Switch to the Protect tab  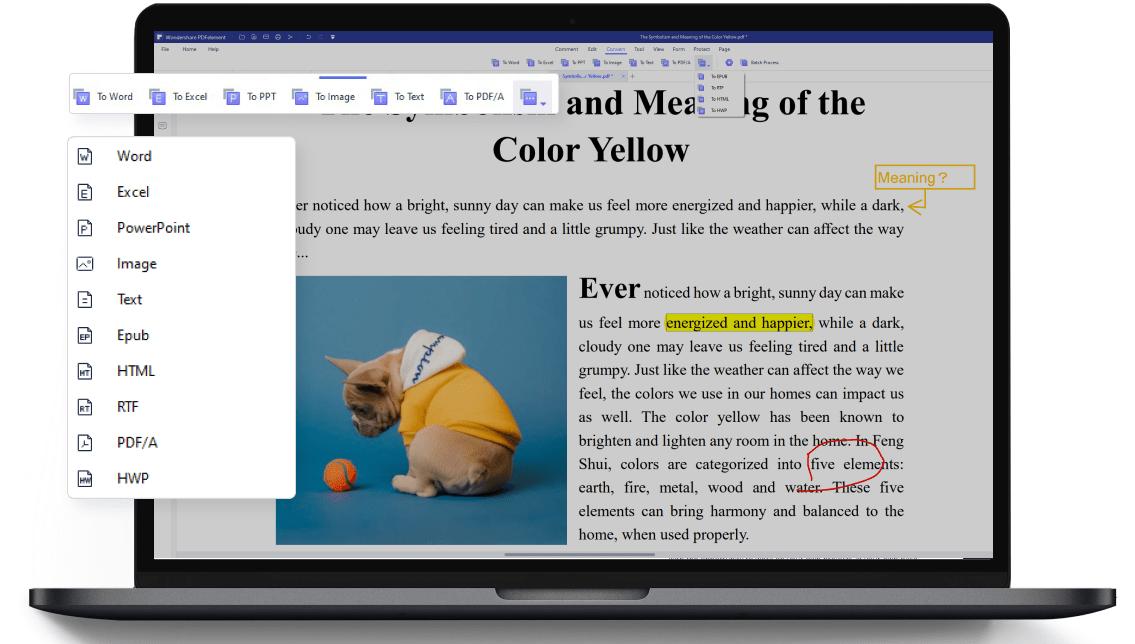(701, 49)
